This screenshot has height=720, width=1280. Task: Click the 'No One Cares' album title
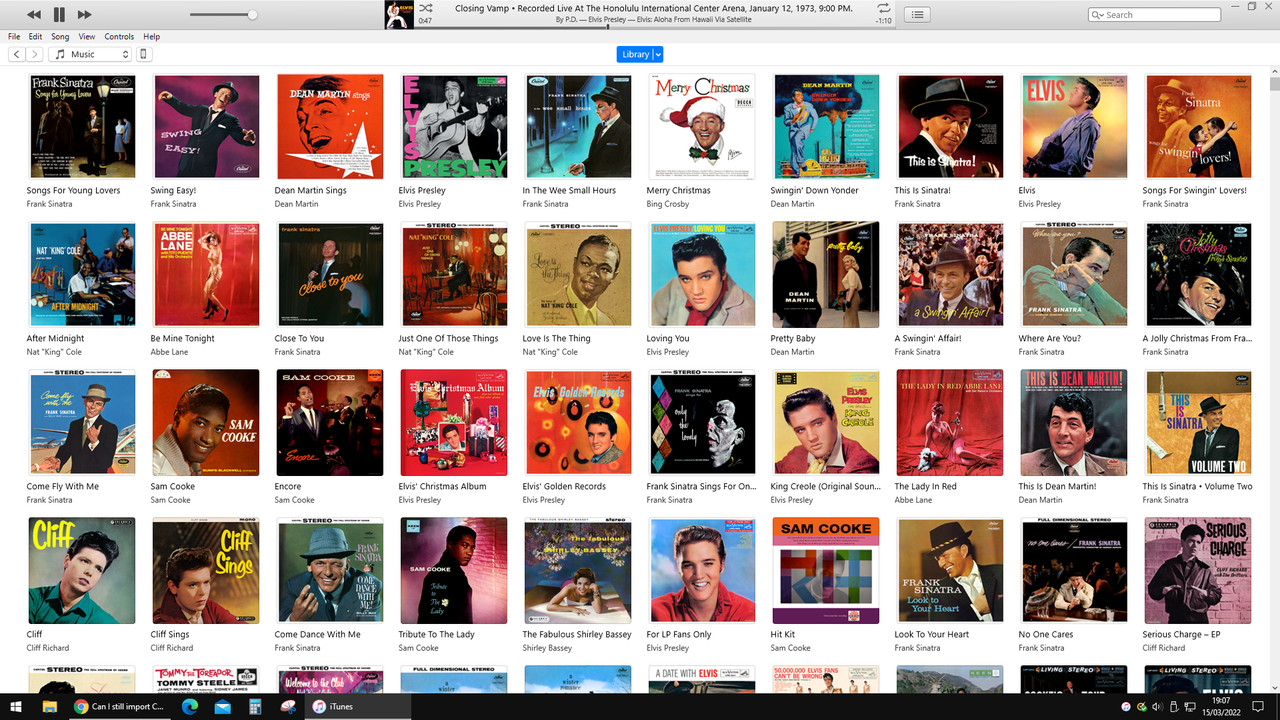coord(1045,634)
